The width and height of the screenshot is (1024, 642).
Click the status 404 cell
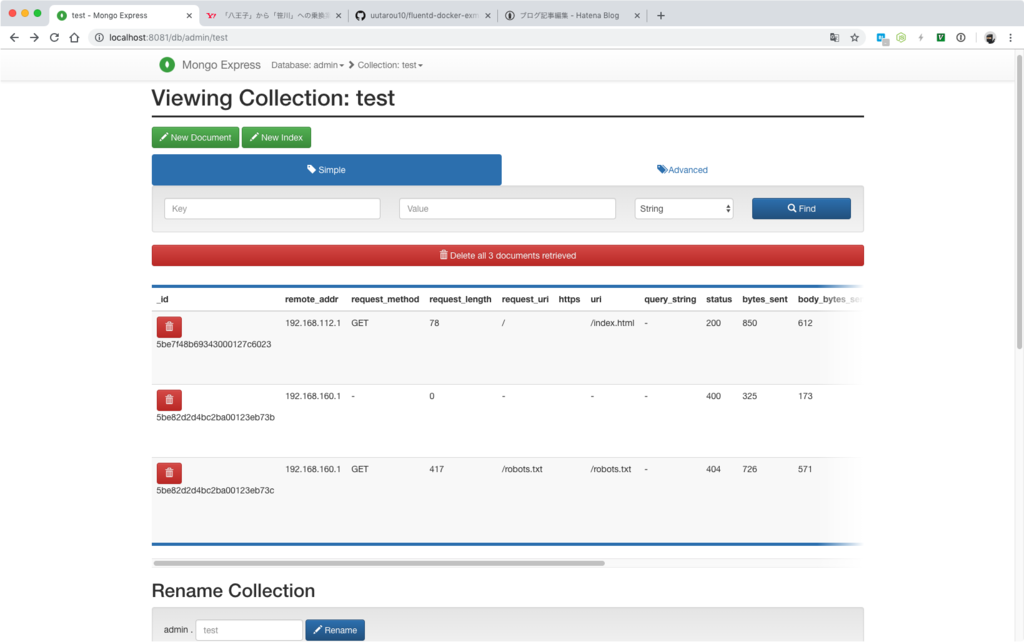click(x=713, y=469)
